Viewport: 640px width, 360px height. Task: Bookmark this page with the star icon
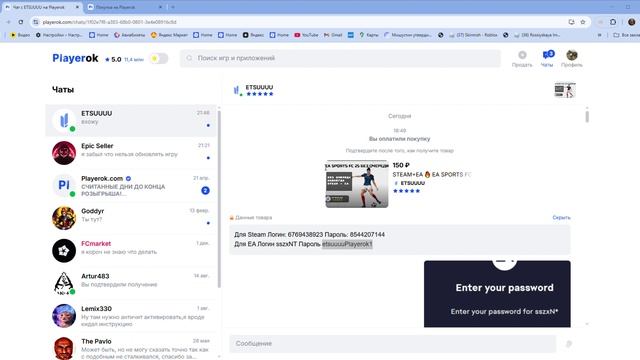coord(583,22)
